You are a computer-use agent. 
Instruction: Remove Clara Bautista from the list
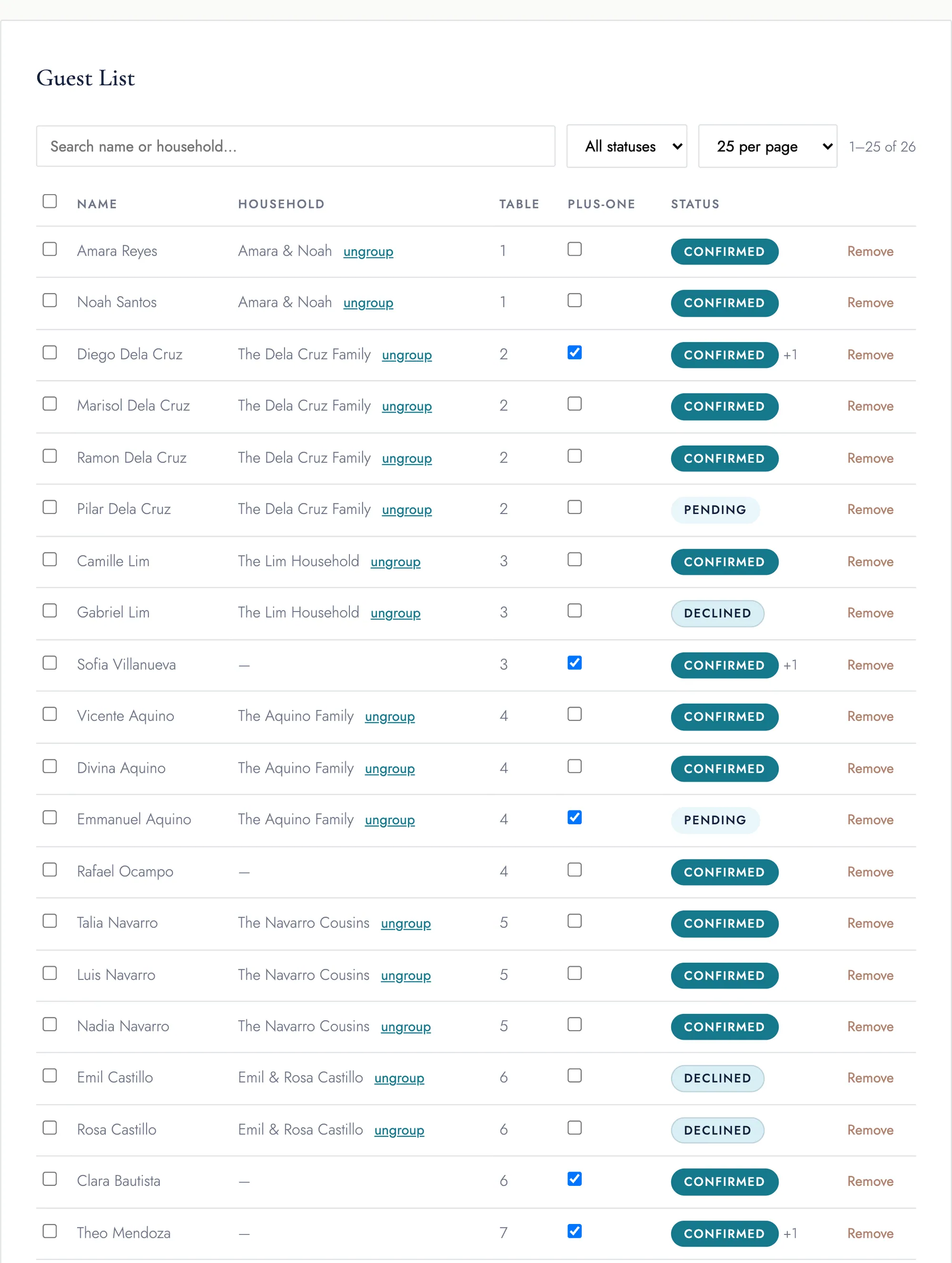coord(870,1181)
